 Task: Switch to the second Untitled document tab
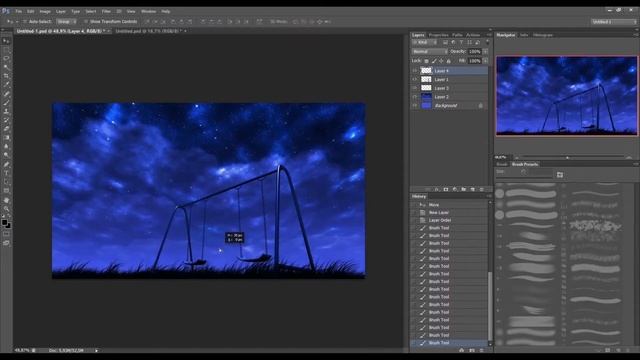point(149,31)
